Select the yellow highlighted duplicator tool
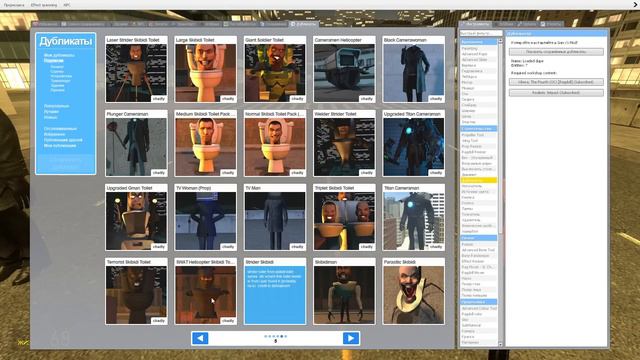 (478, 180)
